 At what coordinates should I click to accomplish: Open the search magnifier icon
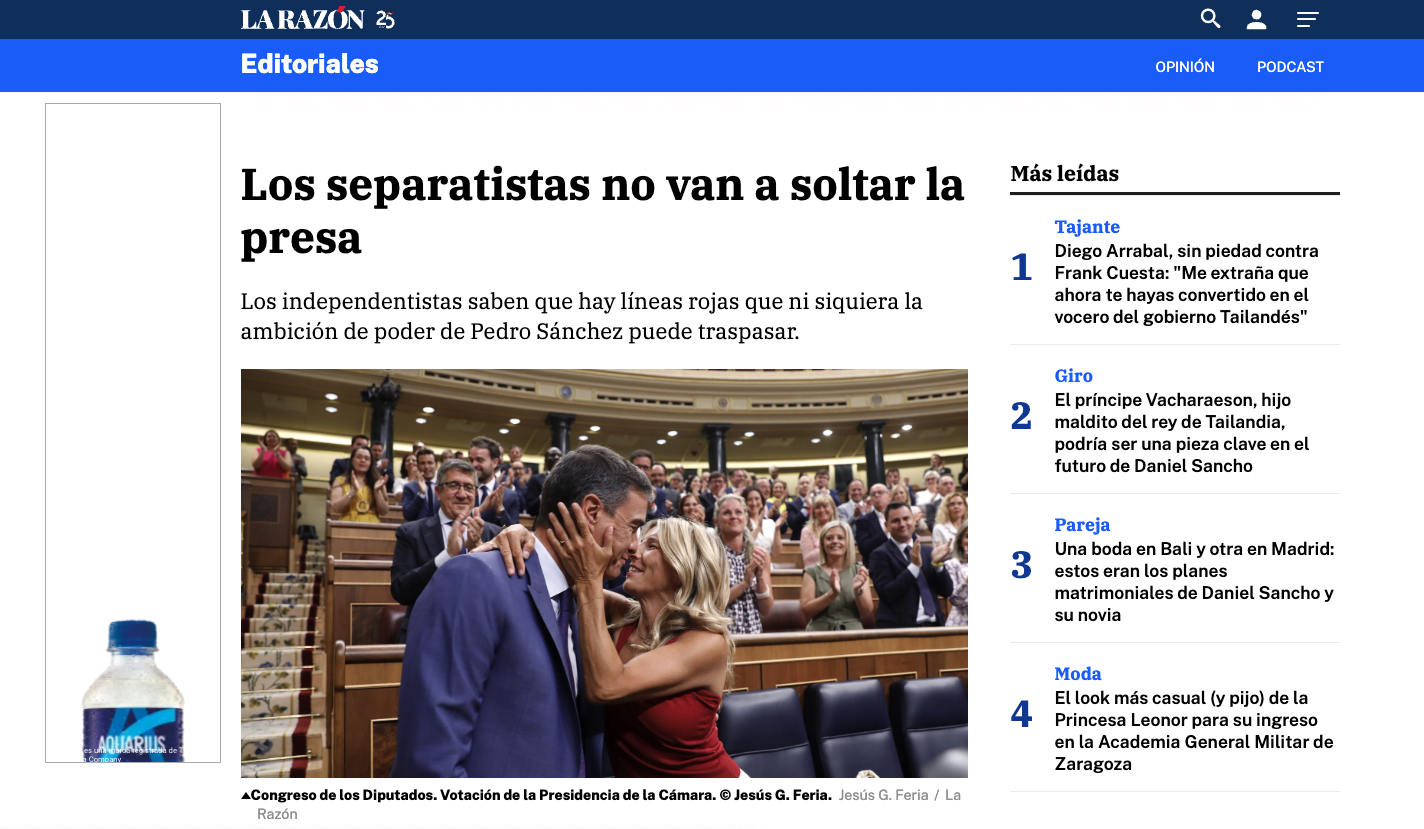[1210, 19]
